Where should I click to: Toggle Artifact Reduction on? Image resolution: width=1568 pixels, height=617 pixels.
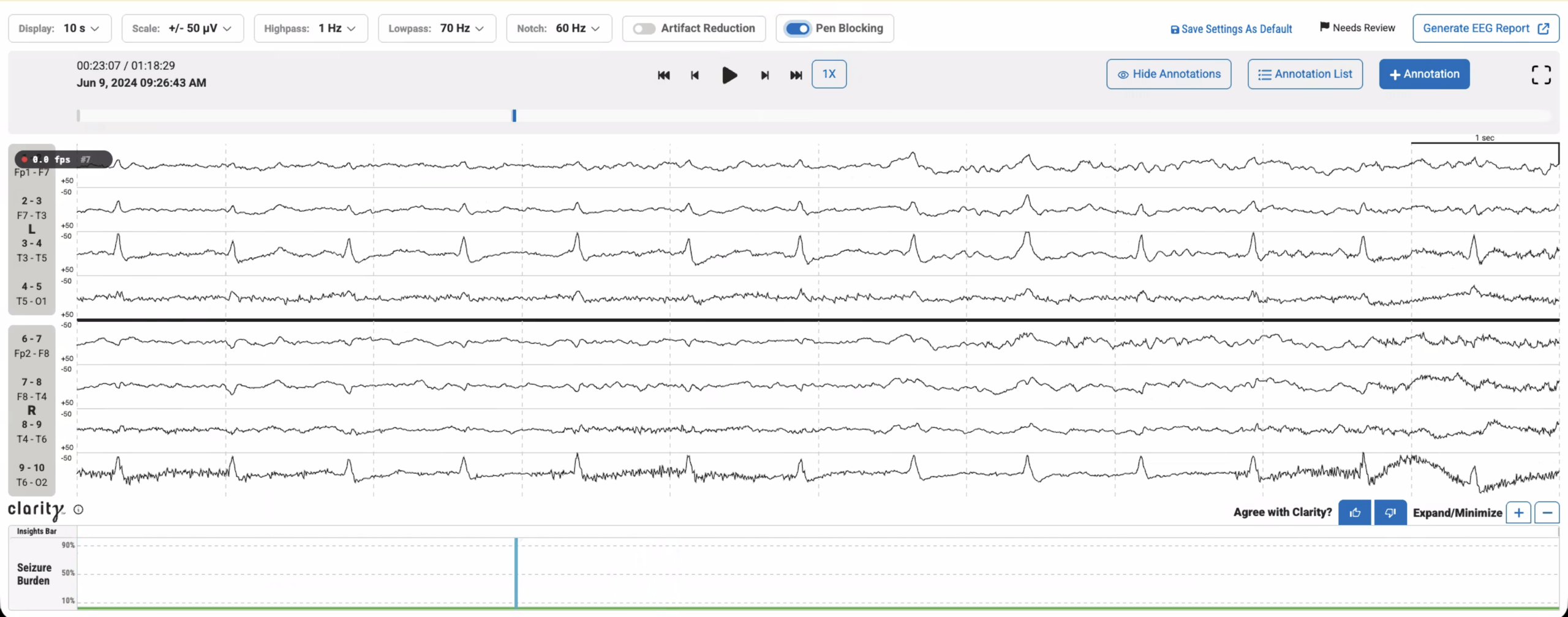[x=644, y=29]
